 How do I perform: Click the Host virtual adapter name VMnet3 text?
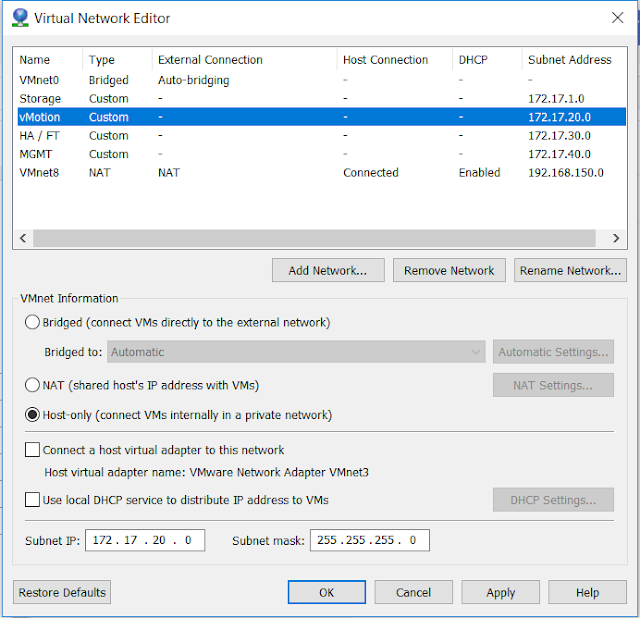[x=207, y=472]
